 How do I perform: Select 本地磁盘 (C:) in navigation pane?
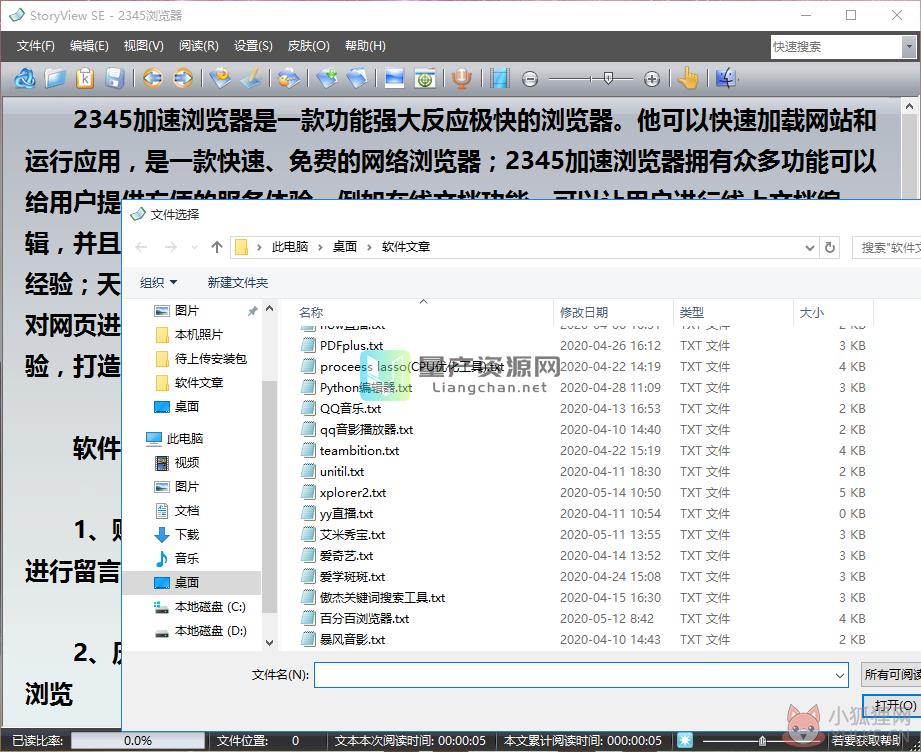pos(200,606)
